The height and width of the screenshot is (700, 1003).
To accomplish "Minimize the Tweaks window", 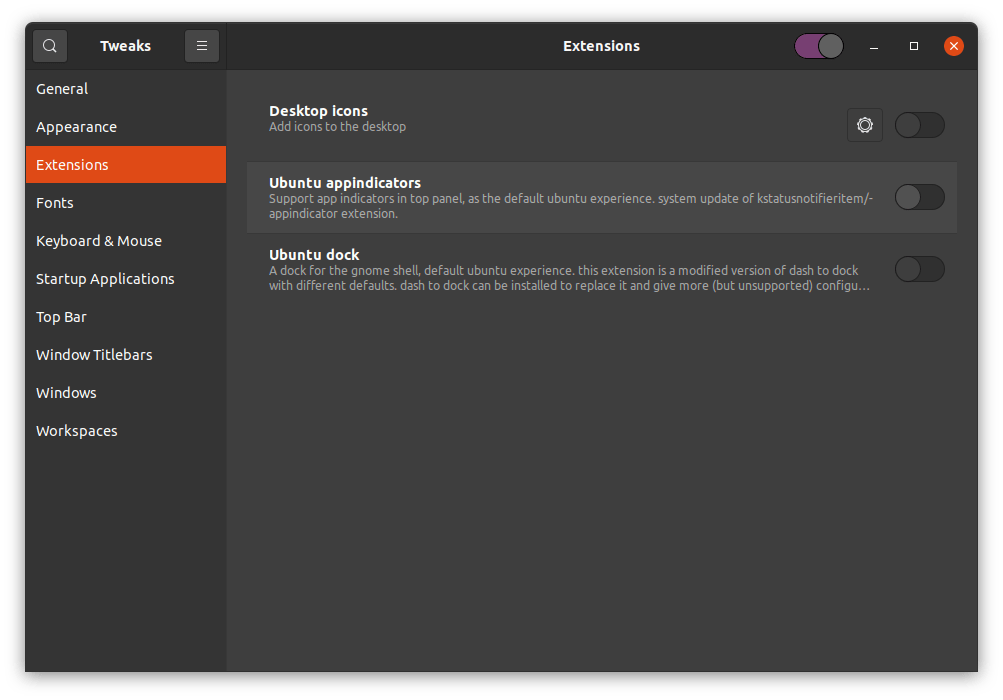I will 874,46.
